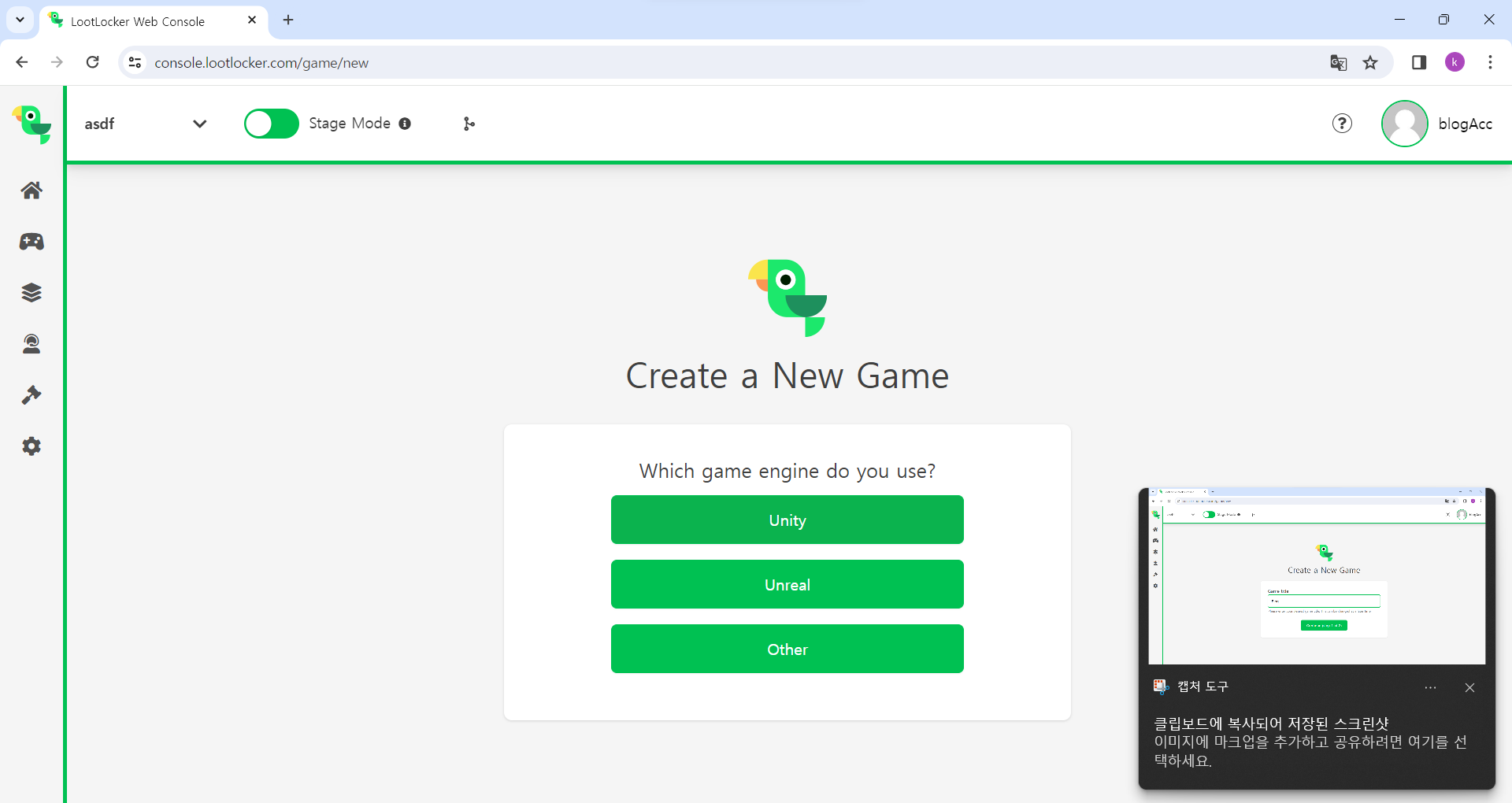The height and width of the screenshot is (803, 1512).
Task: Open the screenshot thumbnail in capture notification
Action: (1317, 576)
